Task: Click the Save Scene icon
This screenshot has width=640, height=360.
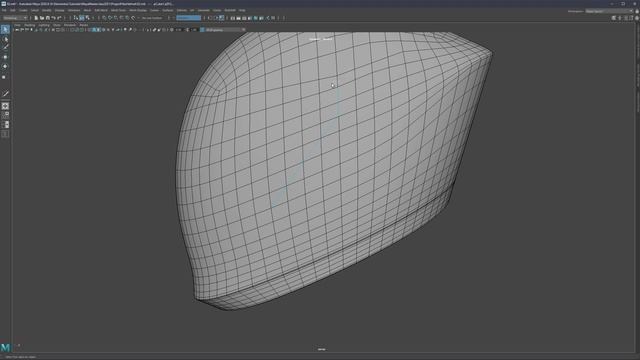Action: 47,18
